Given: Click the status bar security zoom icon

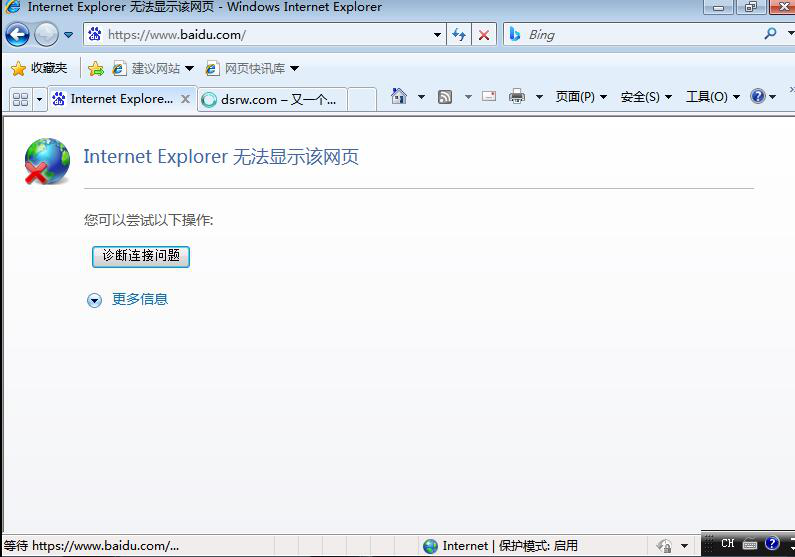Looking at the screenshot, I should (x=664, y=546).
